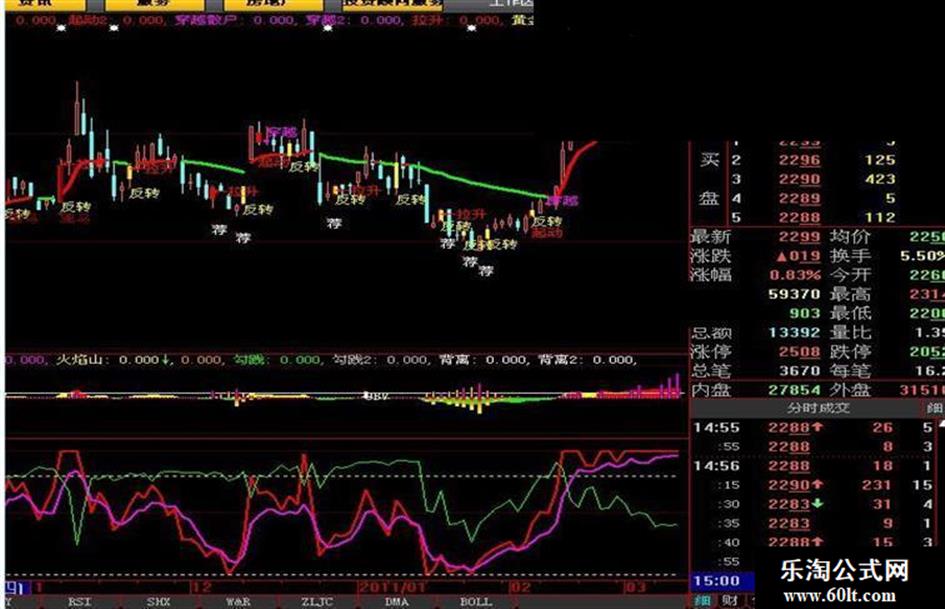The width and height of the screenshot is (945, 609).
Task: Select the 细 tab at bottom right
Action: [702, 601]
